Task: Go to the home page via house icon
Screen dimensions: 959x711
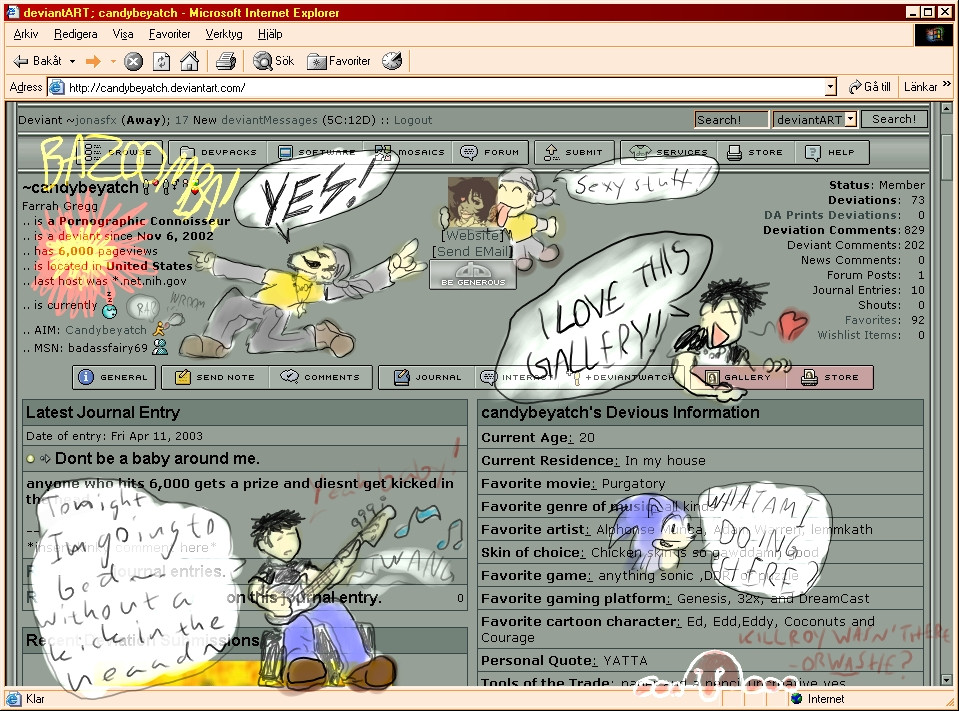Action: 190,61
